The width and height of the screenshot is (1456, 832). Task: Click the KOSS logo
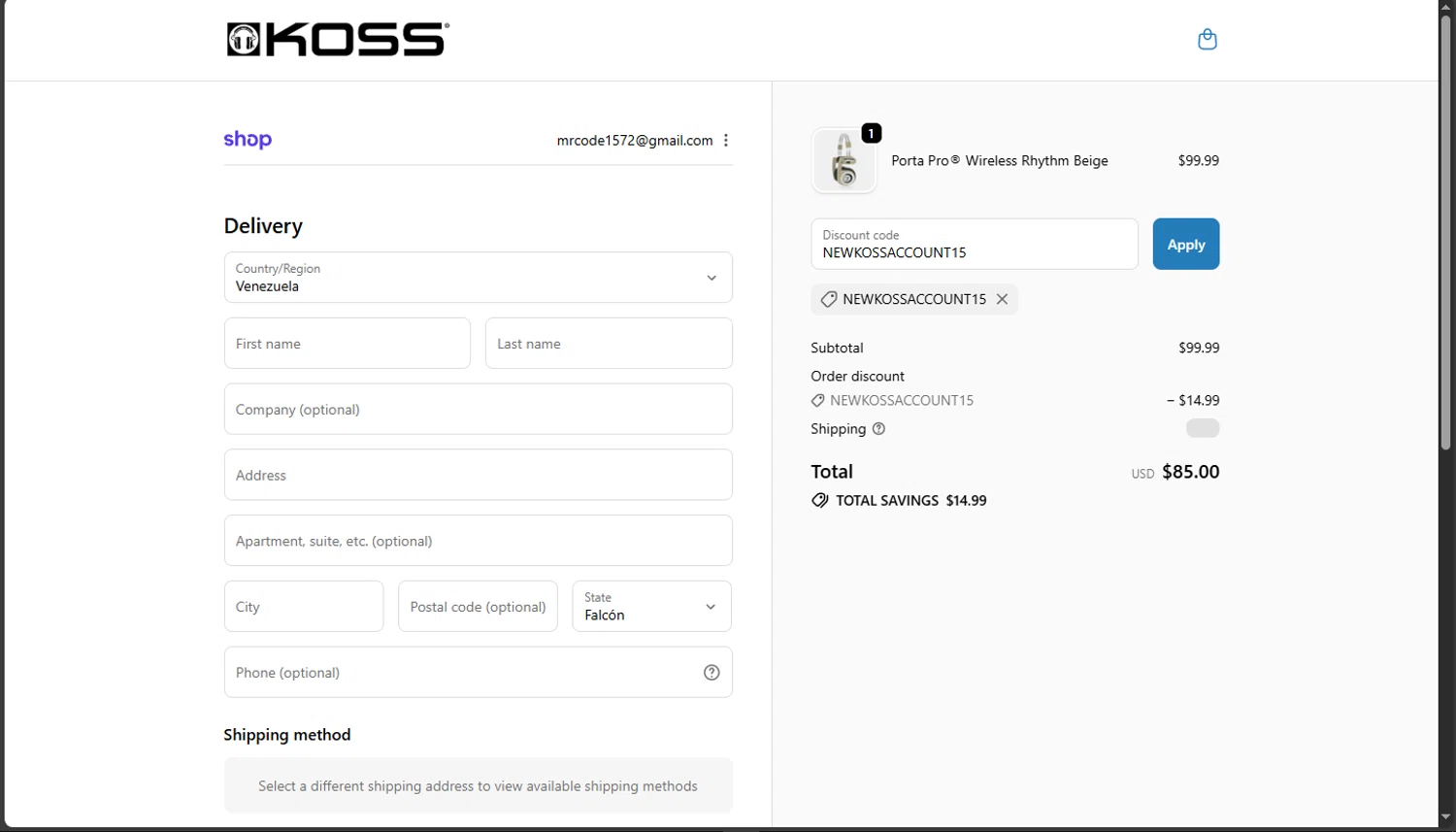point(337,40)
